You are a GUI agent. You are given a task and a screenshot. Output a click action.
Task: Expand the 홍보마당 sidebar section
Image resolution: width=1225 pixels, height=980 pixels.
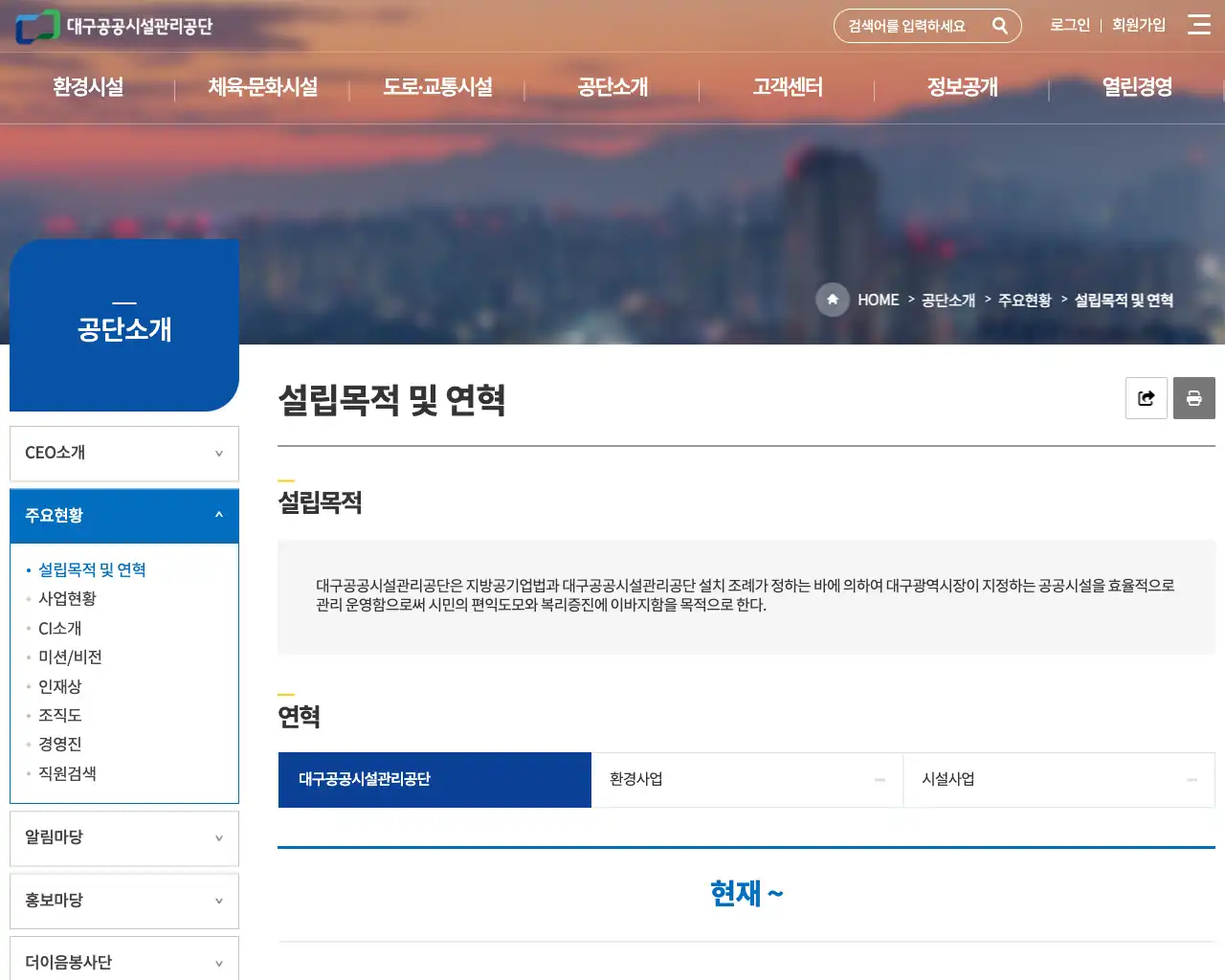[123, 901]
